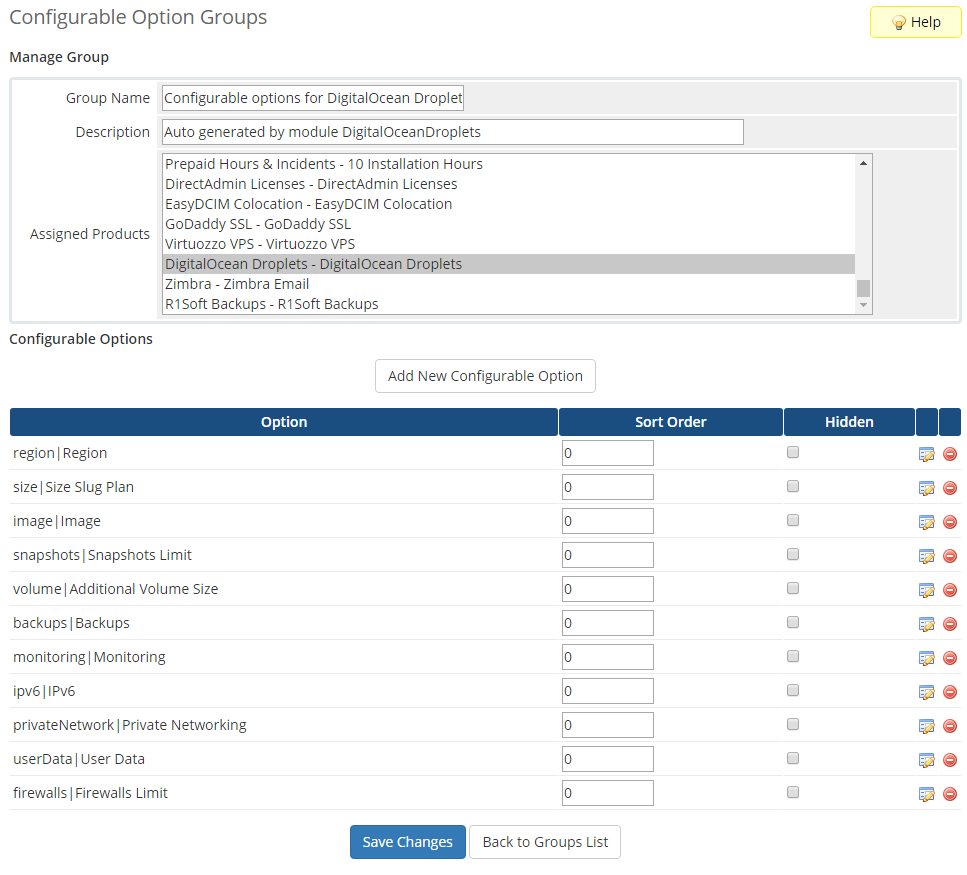Edit the monitoring|Monitoring option
Viewport: 967px width, 875px height.
pyautogui.click(x=926, y=658)
